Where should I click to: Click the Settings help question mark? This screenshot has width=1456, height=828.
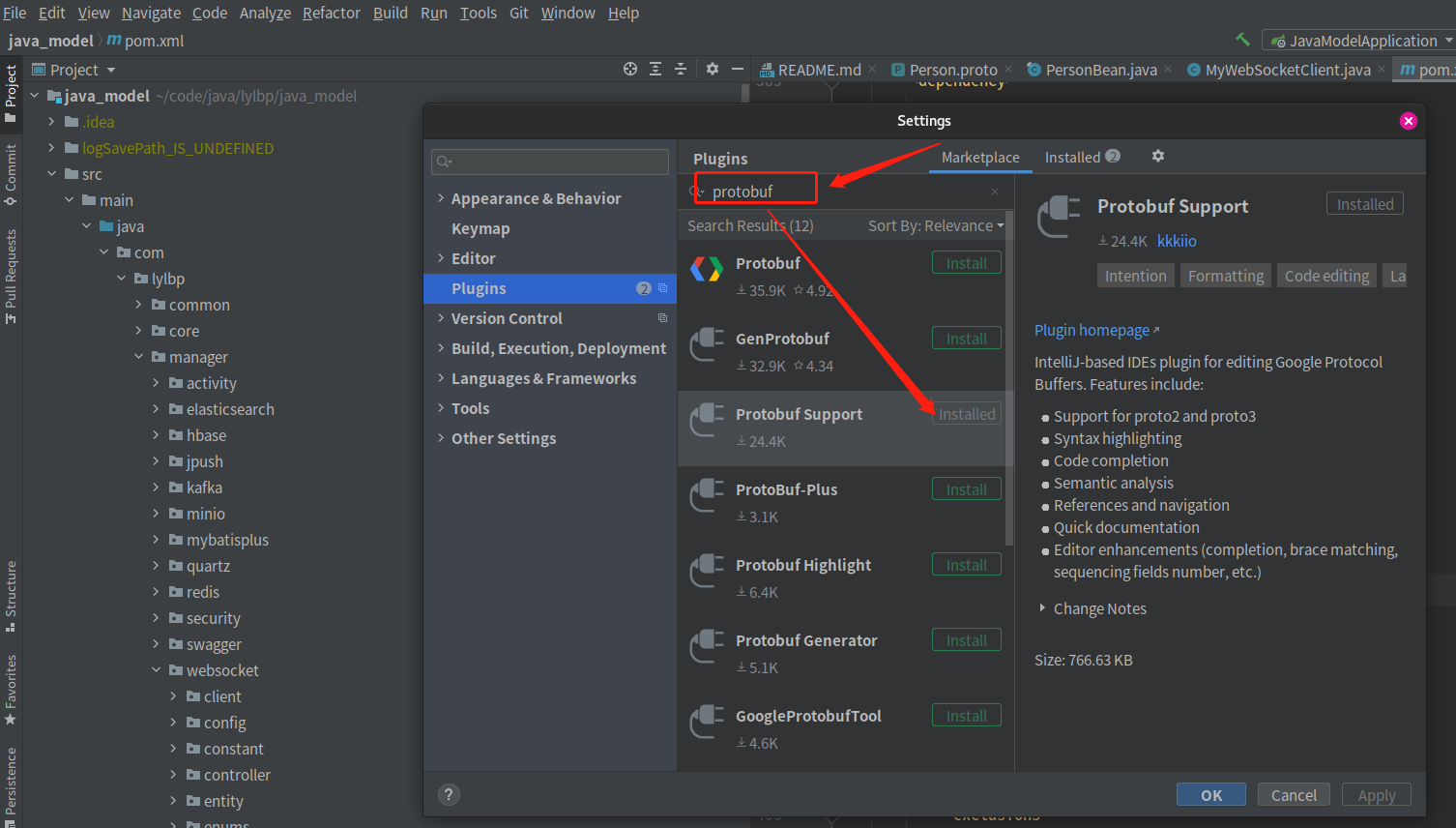click(449, 794)
